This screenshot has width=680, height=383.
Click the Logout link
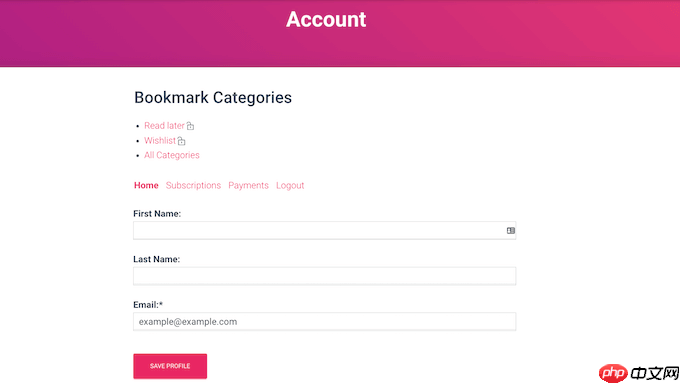[290, 186]
